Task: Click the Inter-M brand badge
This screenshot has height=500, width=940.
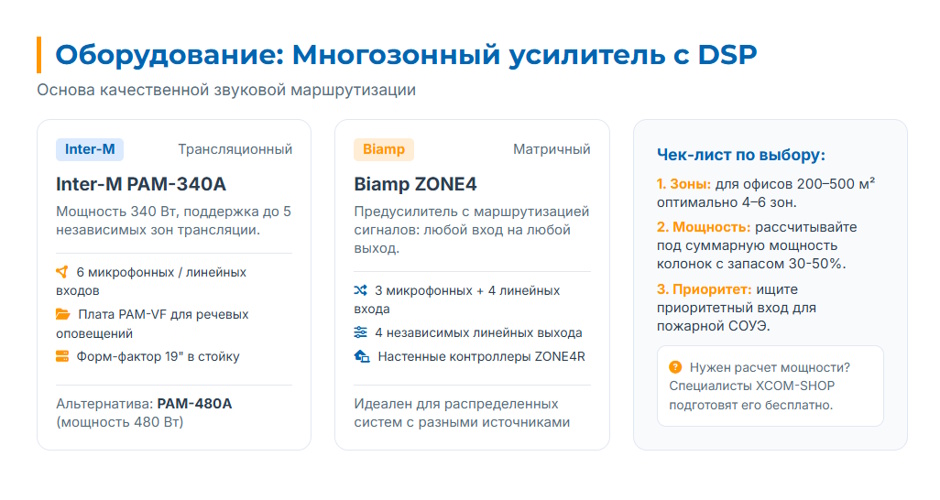Action: tap(90, 149)
